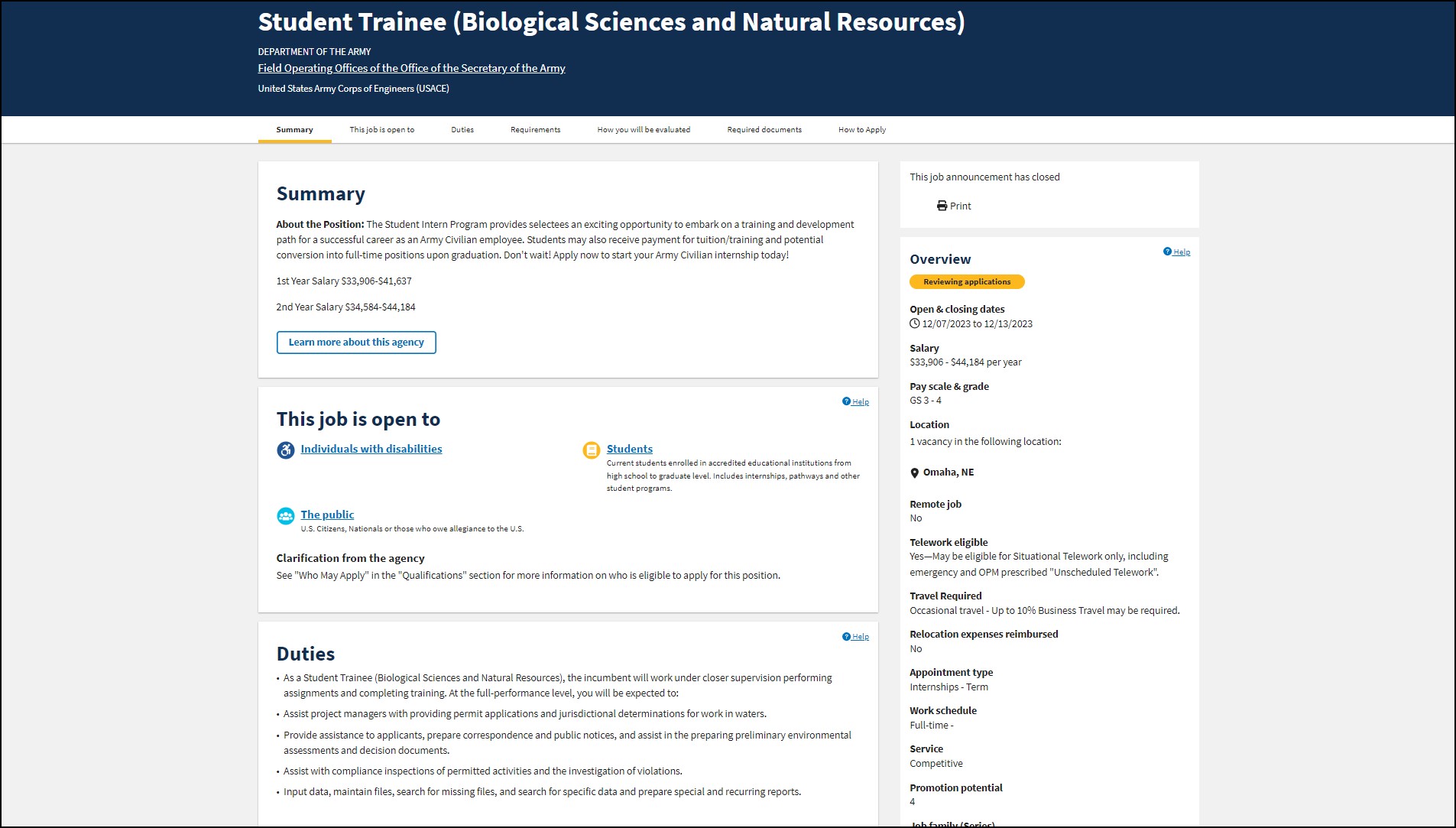Open Help for This job is open to
This screenshot has width=1456, height=828.
coord(855,401)
